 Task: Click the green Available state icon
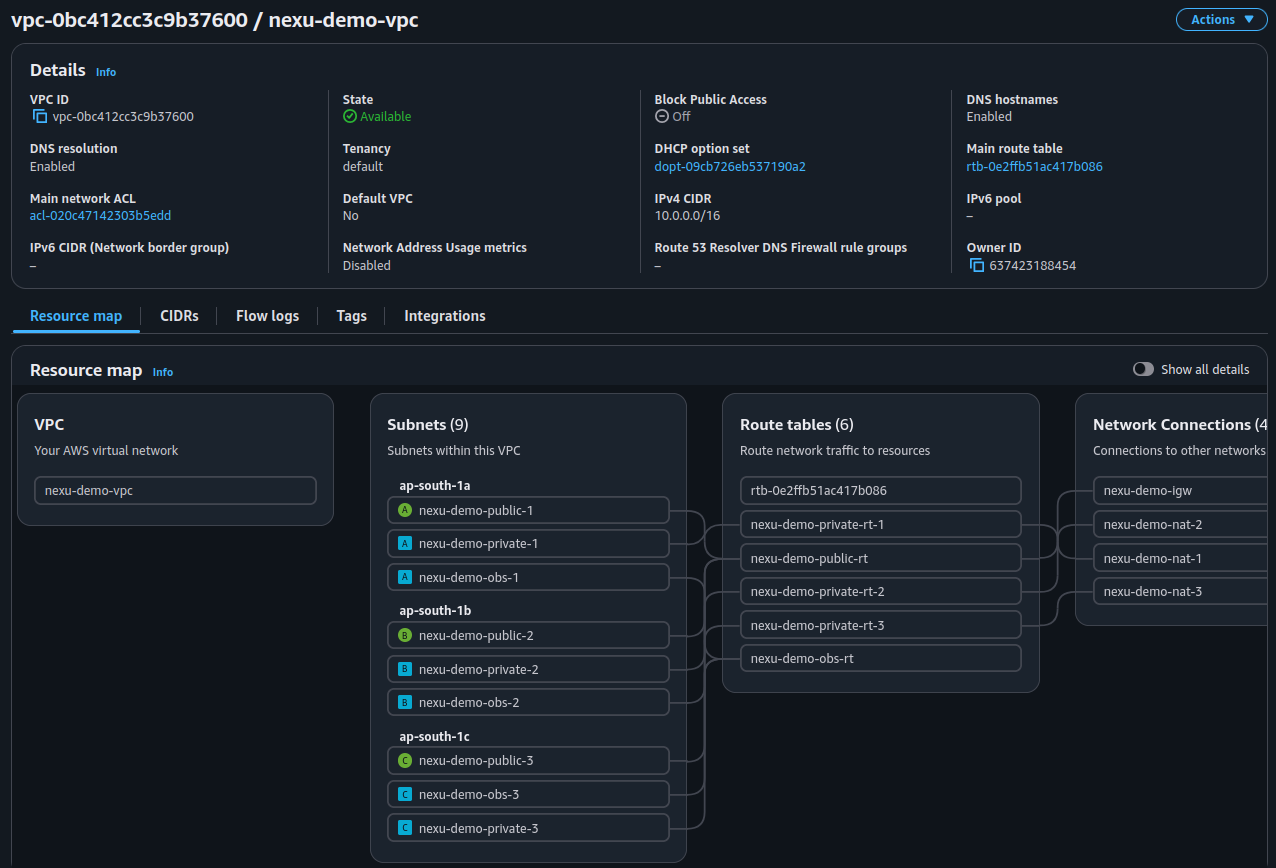[349, 116]
